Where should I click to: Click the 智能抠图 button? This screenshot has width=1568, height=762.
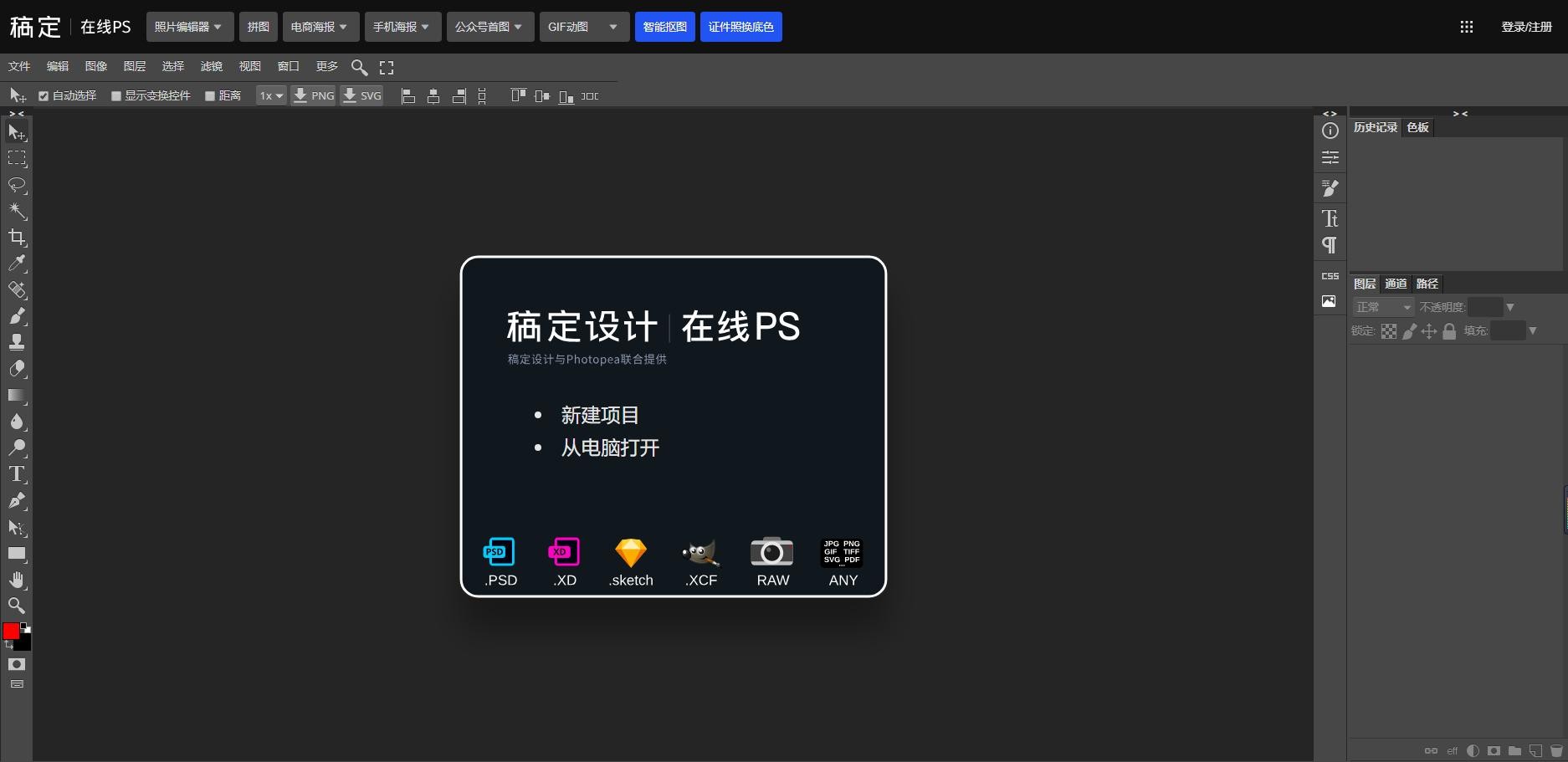tap(664, 27)
